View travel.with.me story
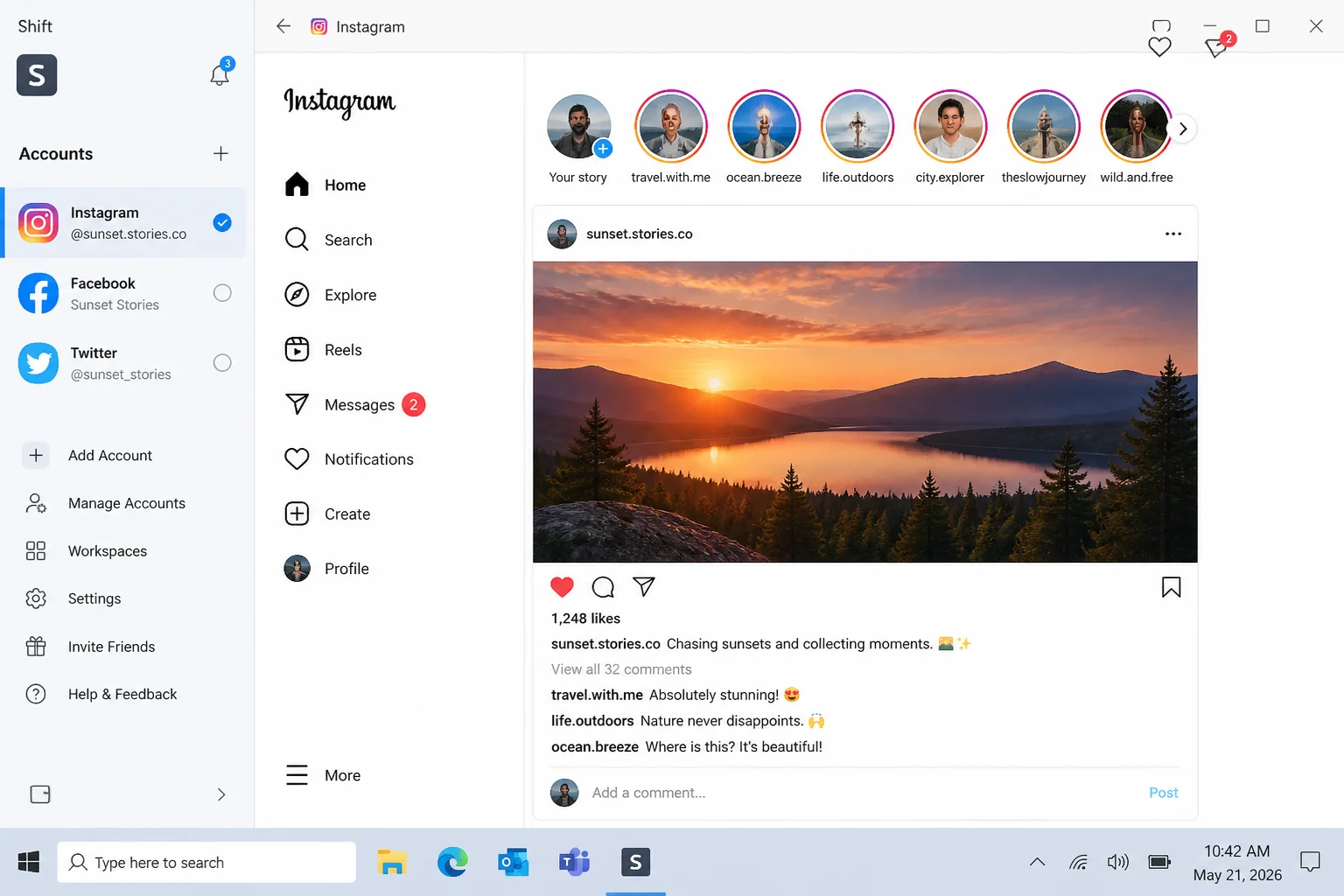 pyautogui.click(x=671, y=128)
